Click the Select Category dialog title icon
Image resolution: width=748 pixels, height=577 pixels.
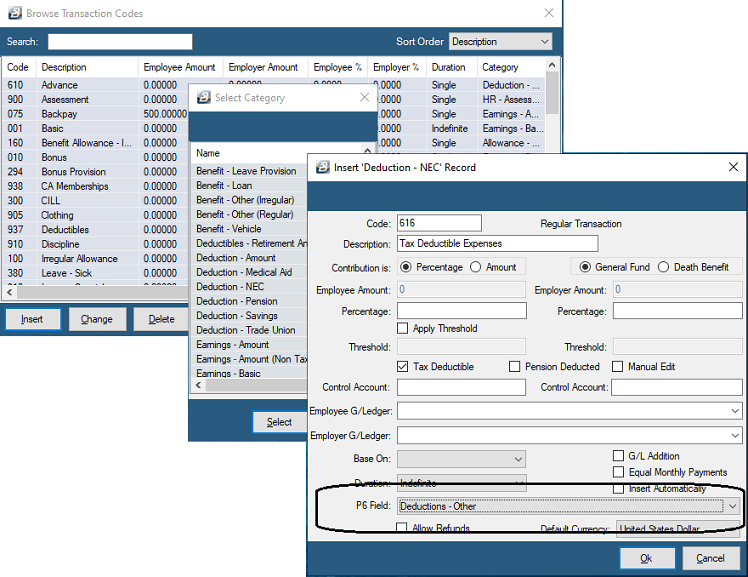[x=204, y=97]
